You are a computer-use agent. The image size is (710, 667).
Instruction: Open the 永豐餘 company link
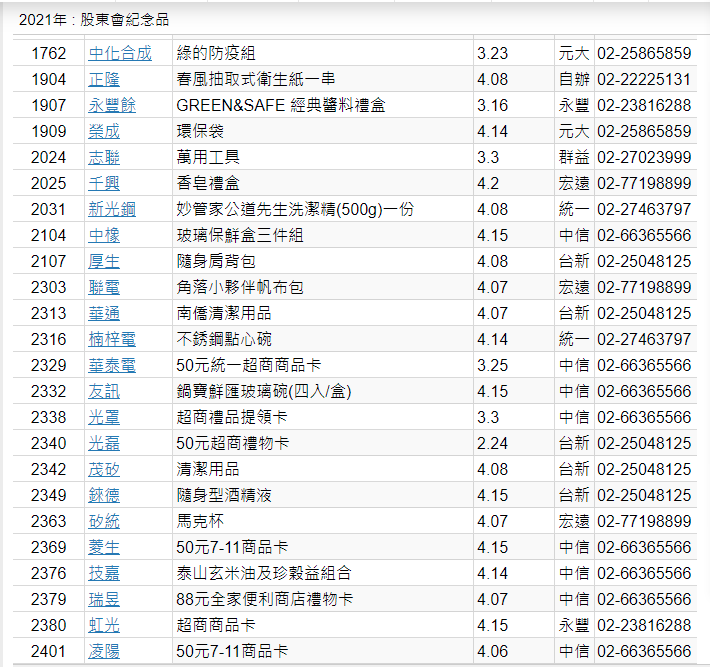pos(111,105)
